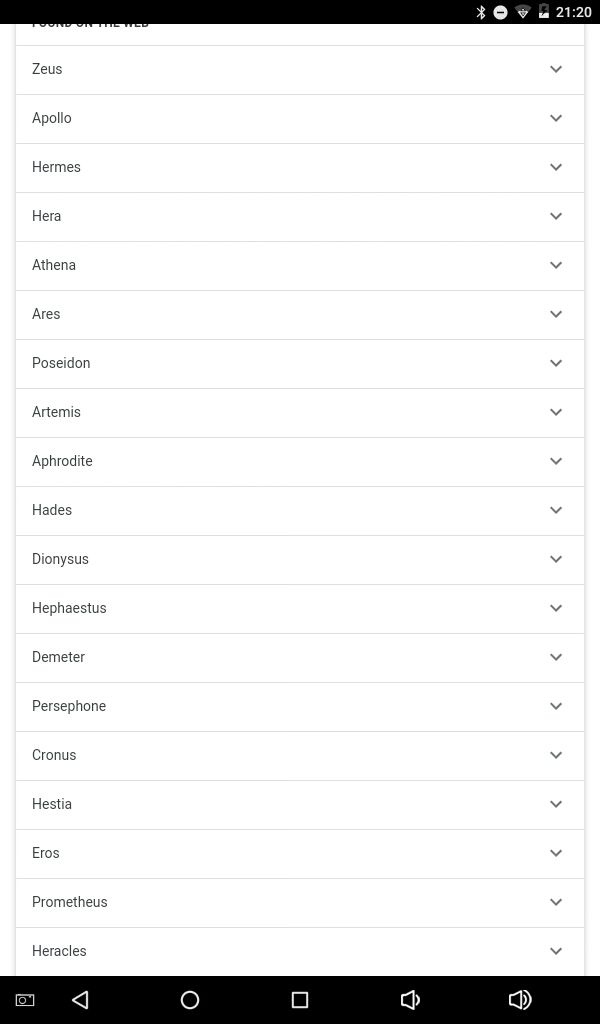Tap the Bluetooth status bar icon

[481, 12]
